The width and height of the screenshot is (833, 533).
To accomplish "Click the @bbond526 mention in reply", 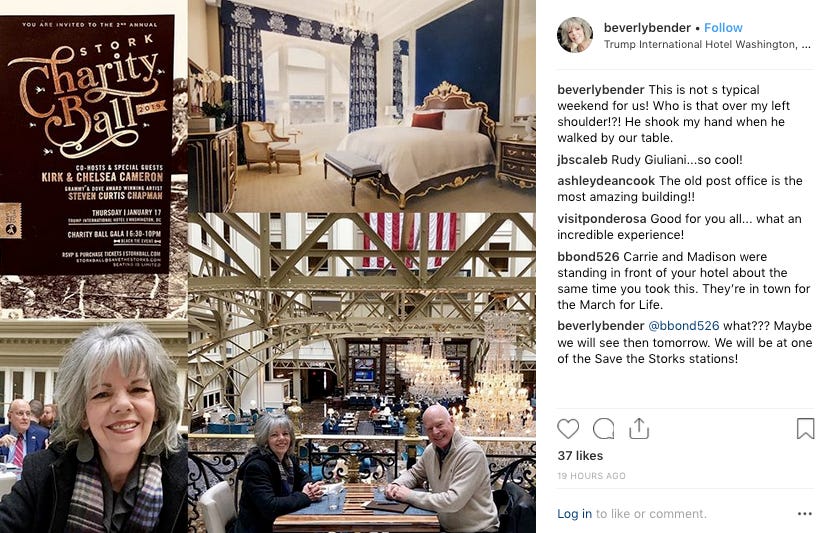I will point(684,326).
